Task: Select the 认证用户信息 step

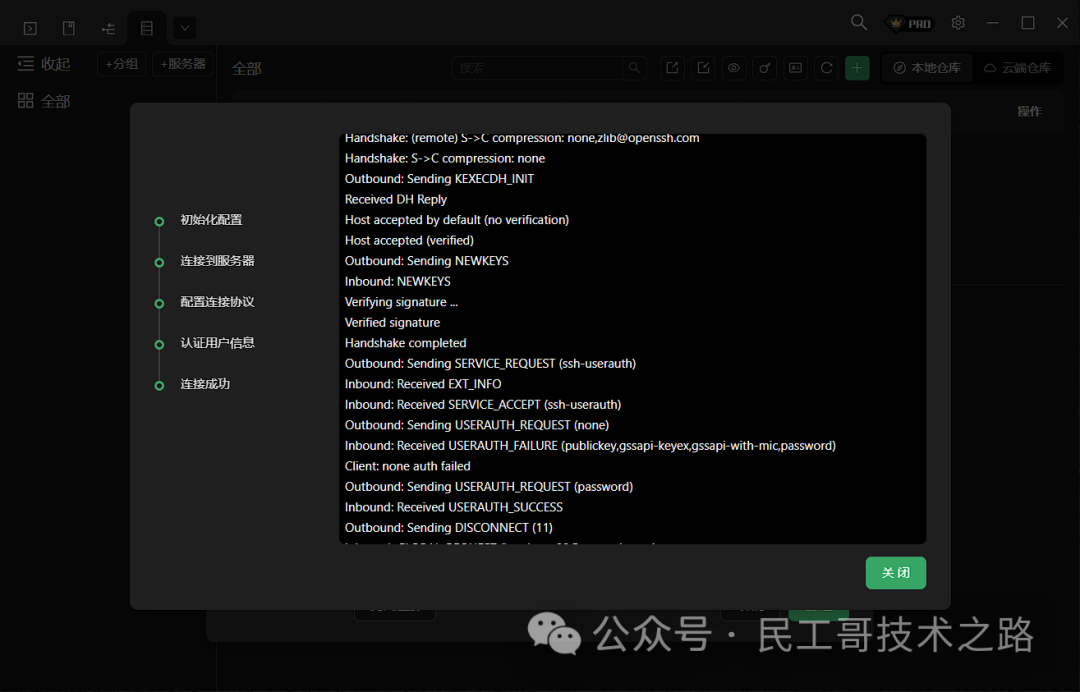Action: point(218,343)
